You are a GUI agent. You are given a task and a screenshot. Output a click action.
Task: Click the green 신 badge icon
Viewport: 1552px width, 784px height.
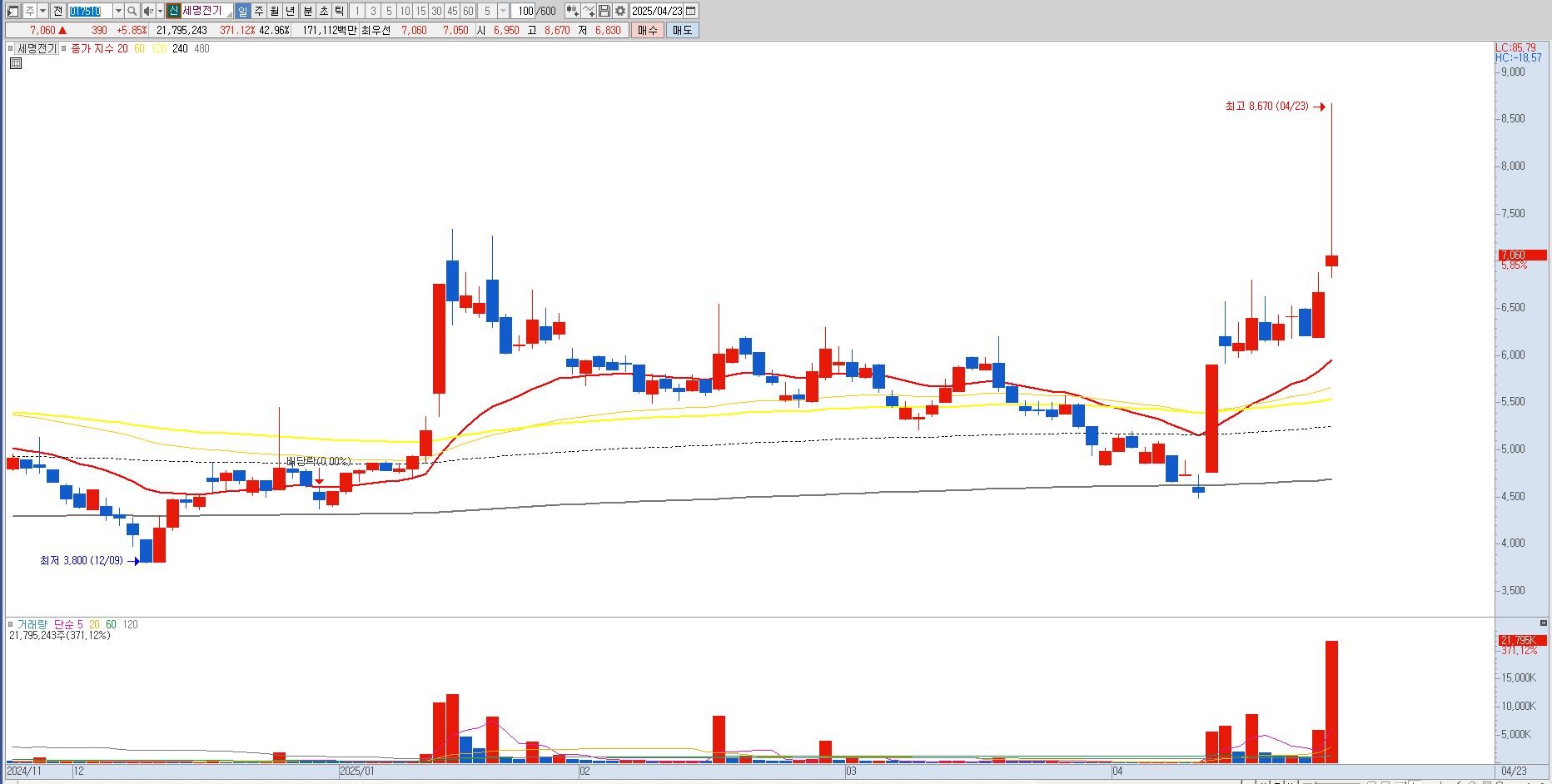(173, 11)
